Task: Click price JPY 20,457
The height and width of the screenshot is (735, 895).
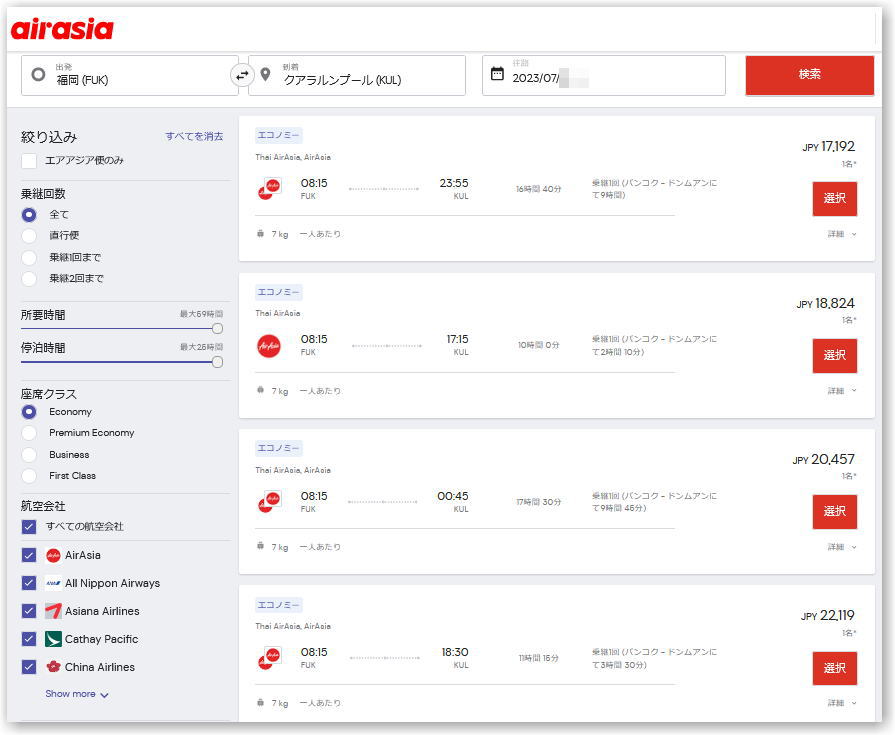Action: (x=823, y=459)
